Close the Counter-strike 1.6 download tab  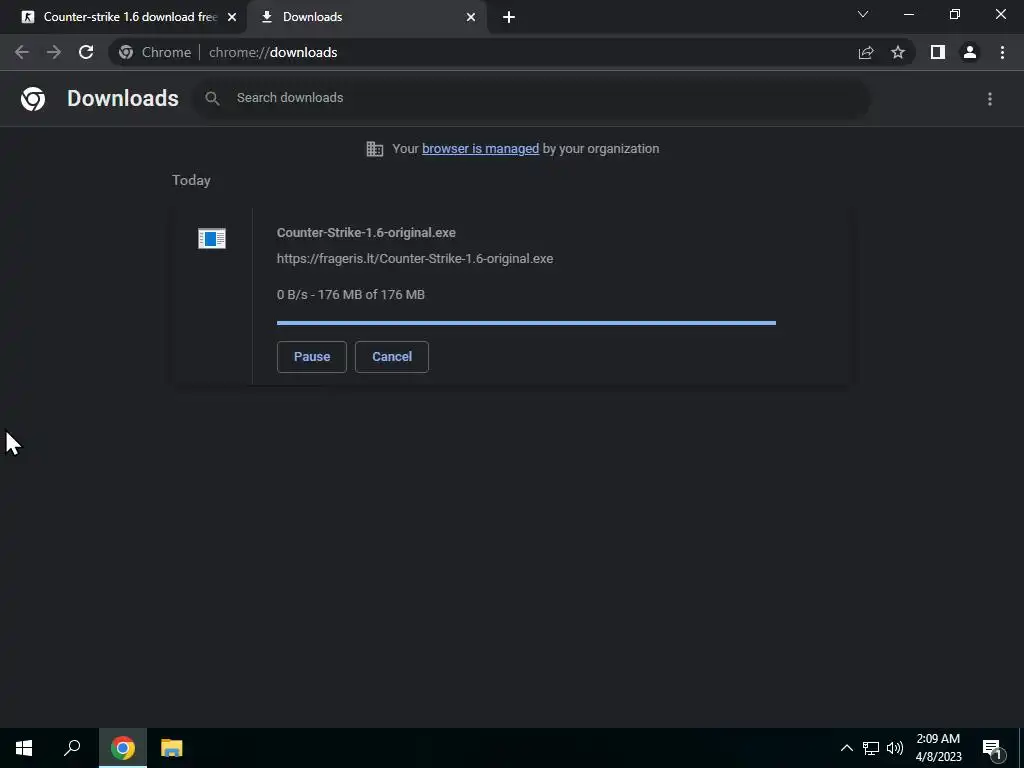click(x=232, y=17)
